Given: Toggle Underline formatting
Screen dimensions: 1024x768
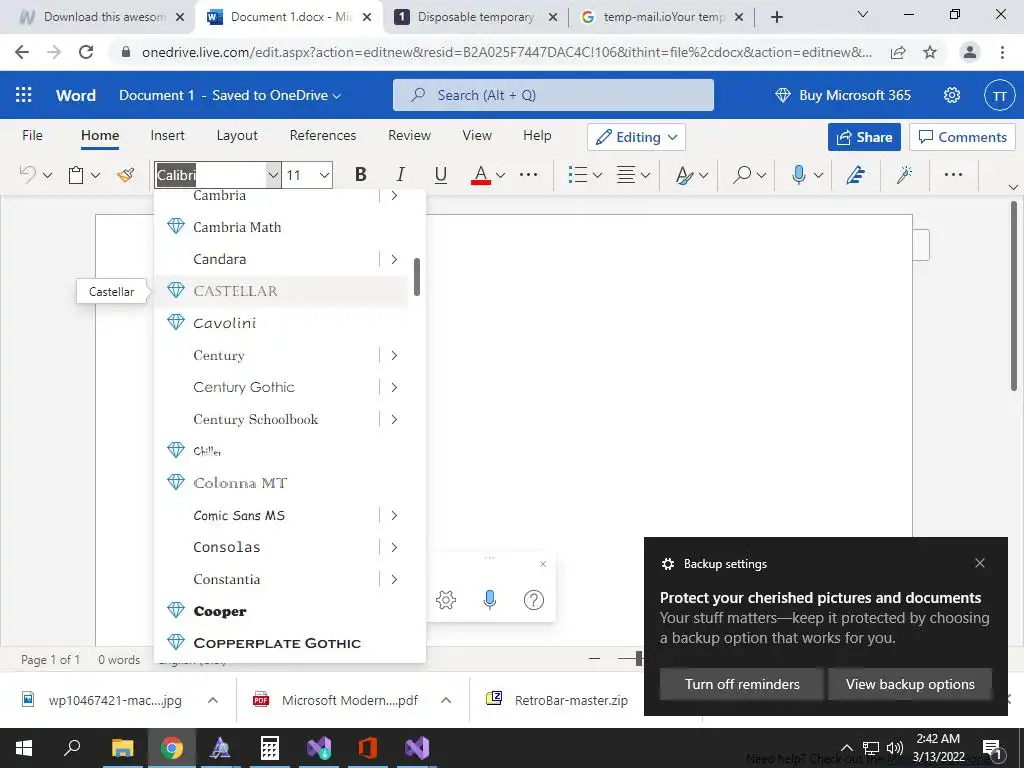Looking at the screenshot, I should [441, 174].
